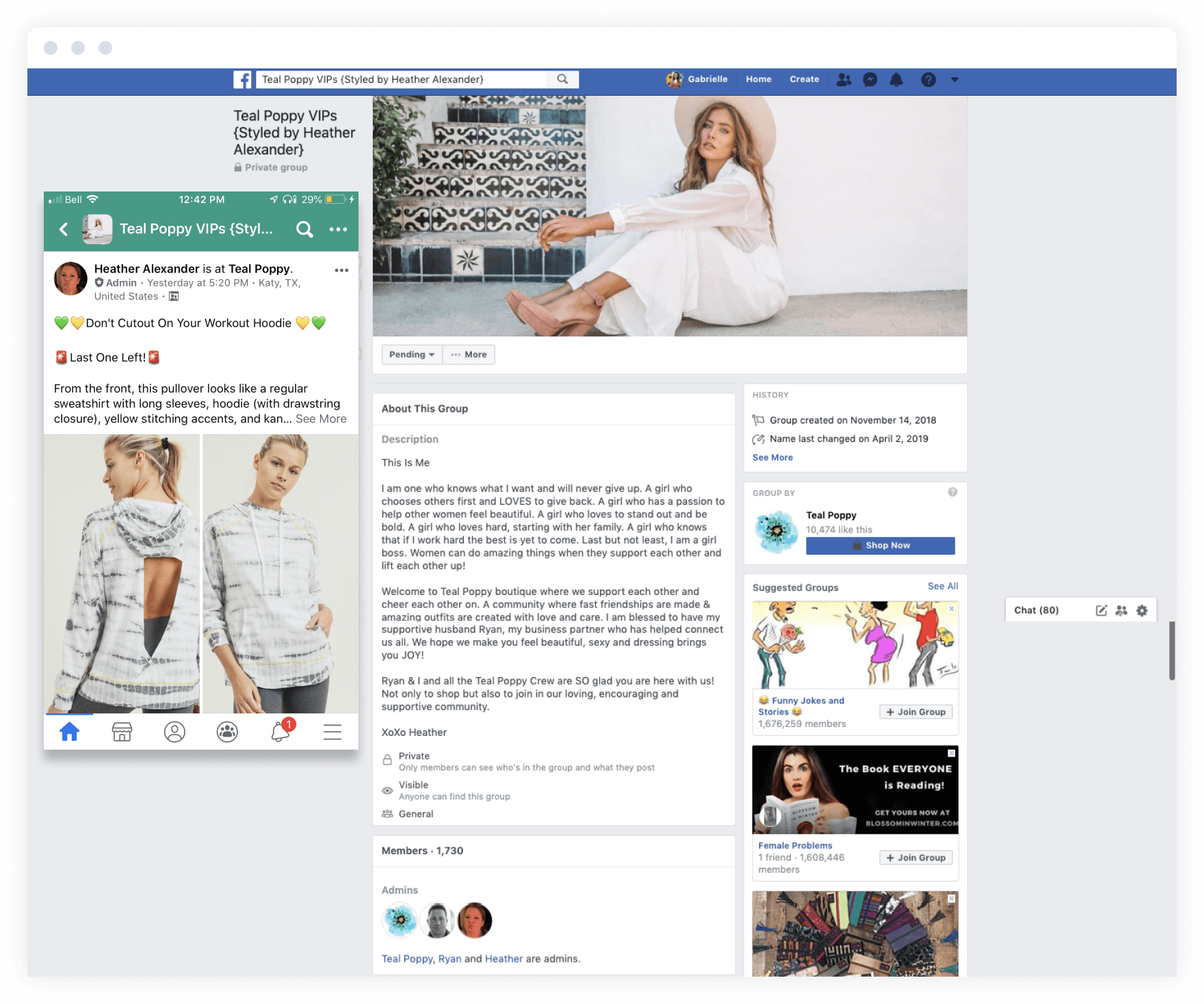1204x1004 pixels.
Task: Open Heather admin name link
Action: (503, 959)
